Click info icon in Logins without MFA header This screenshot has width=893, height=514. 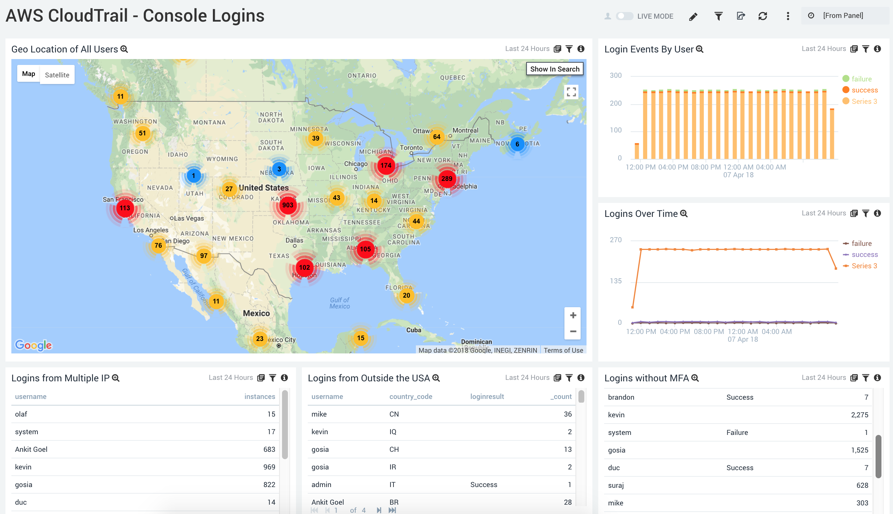coord(878,378)
